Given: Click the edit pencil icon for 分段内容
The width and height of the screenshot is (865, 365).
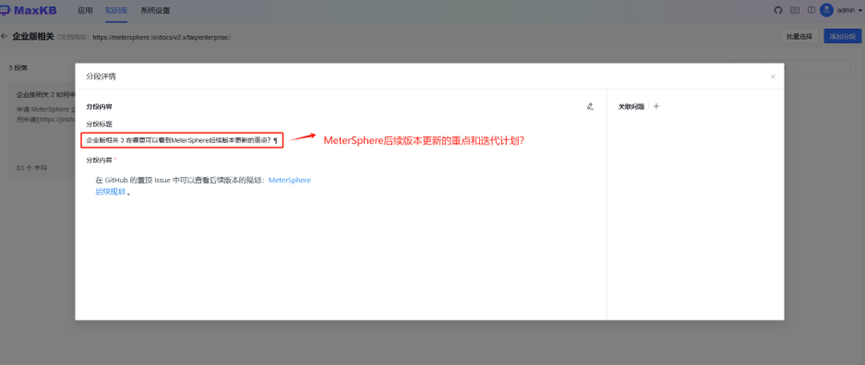Looking at the screenshot, I should click(590, 106).
